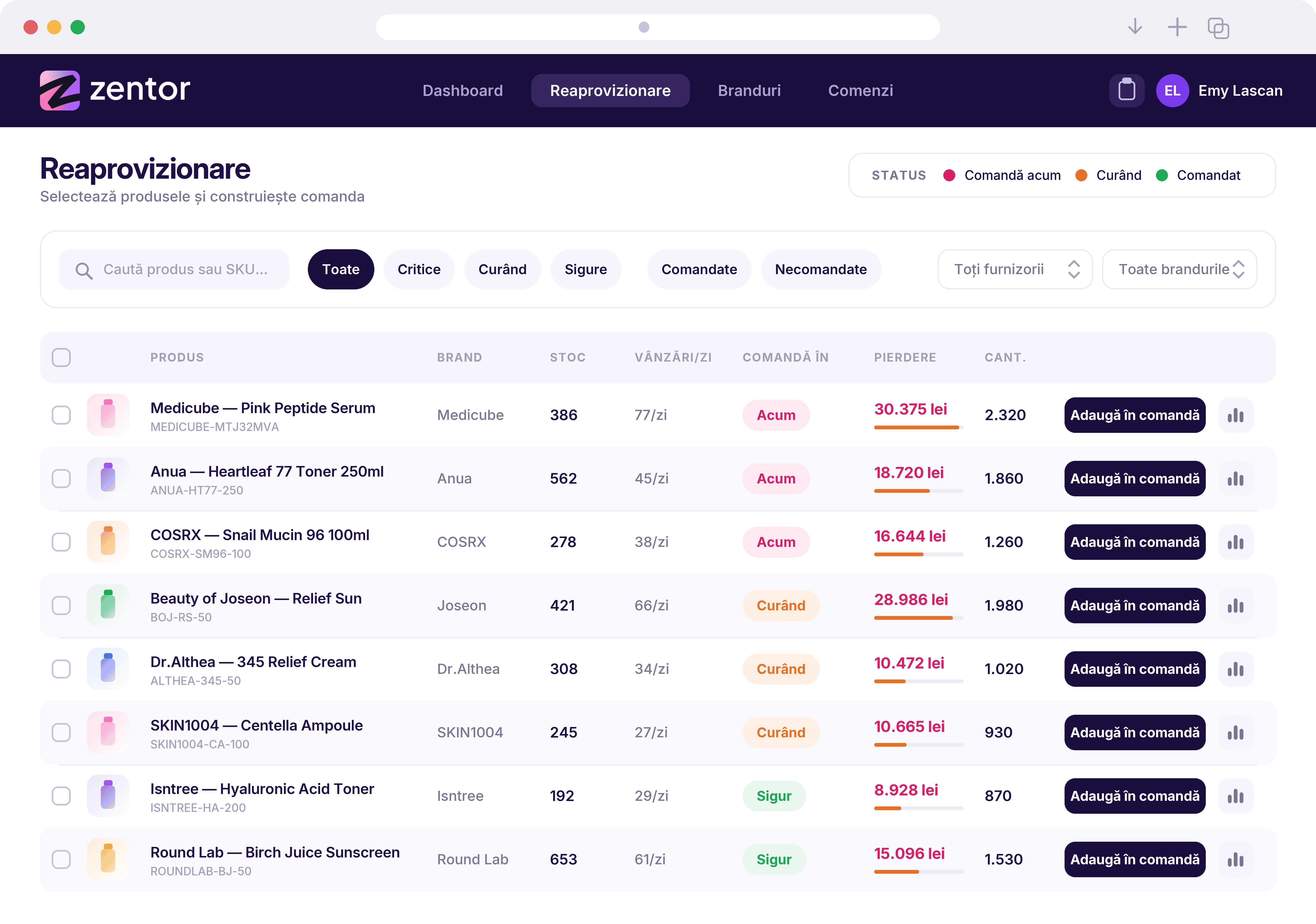Image resolution: width=1316 pixels, height=924 pixels.
Task: Select the Reaprovizionare nav tab
Action: click(x=611, y=91)
